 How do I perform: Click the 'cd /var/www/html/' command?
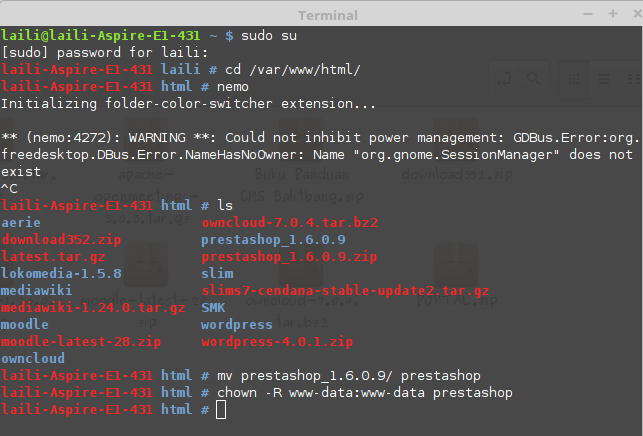coord(293,70)
